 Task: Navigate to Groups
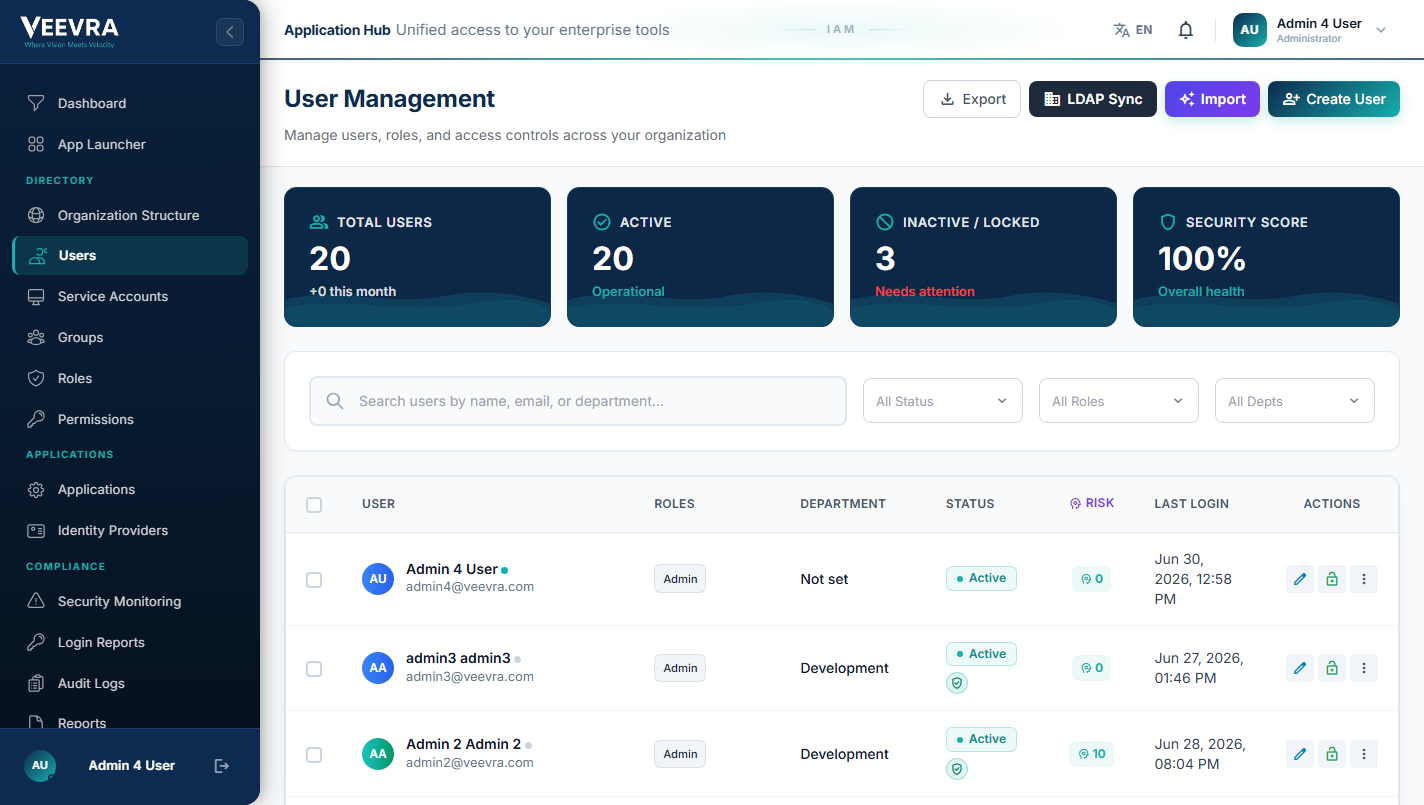tap(130, 337)
